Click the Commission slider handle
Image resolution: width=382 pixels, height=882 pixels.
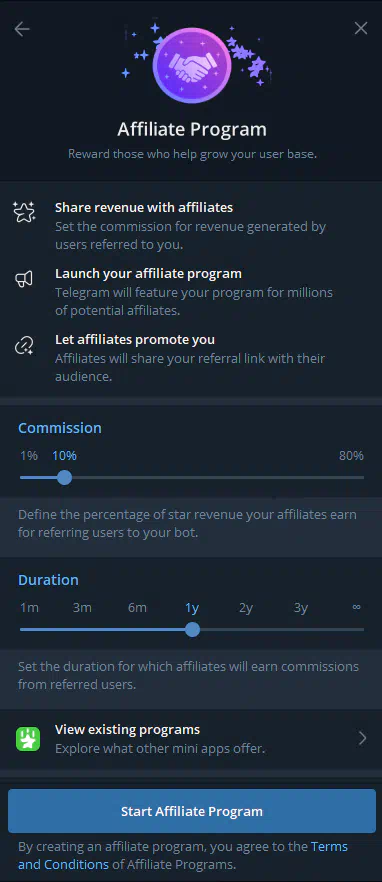pos(65,478)
